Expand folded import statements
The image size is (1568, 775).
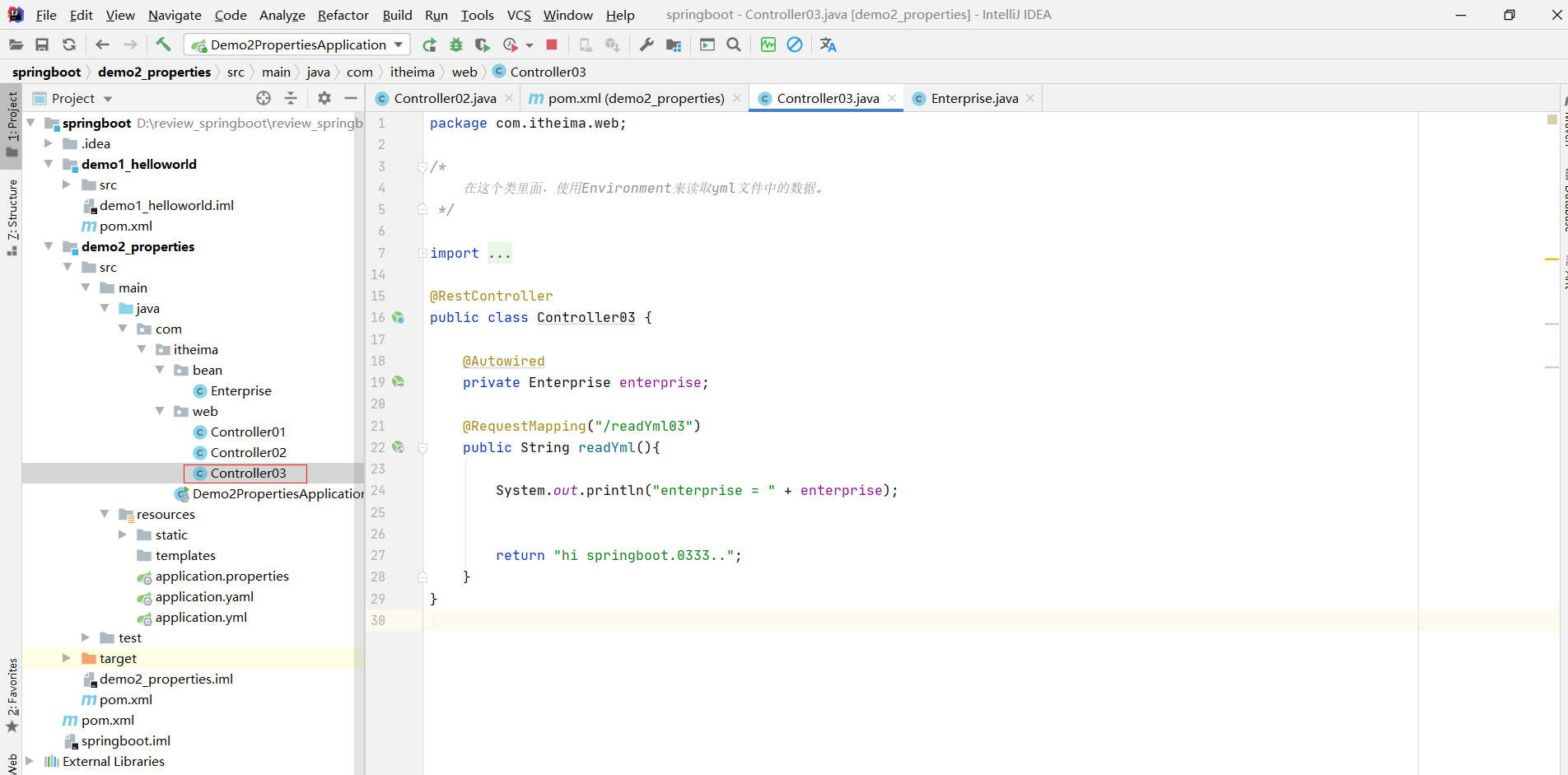click(x=499, y=253)
